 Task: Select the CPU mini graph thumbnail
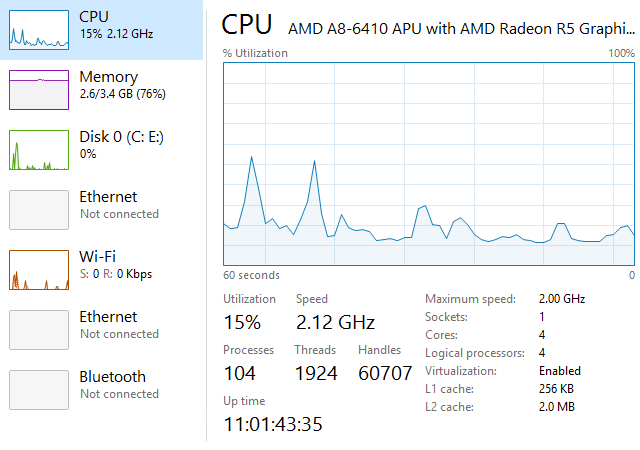38,30
